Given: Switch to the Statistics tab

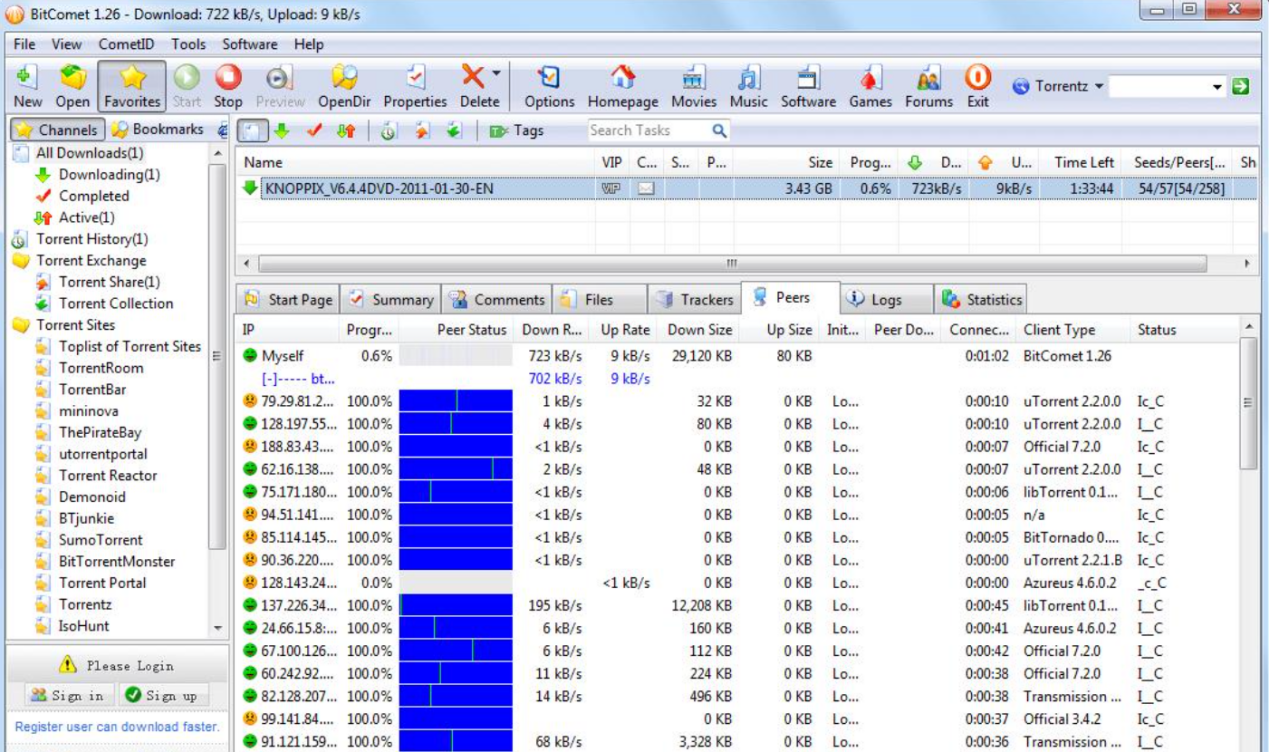Looking at the screenshot, I should point(981,299).
